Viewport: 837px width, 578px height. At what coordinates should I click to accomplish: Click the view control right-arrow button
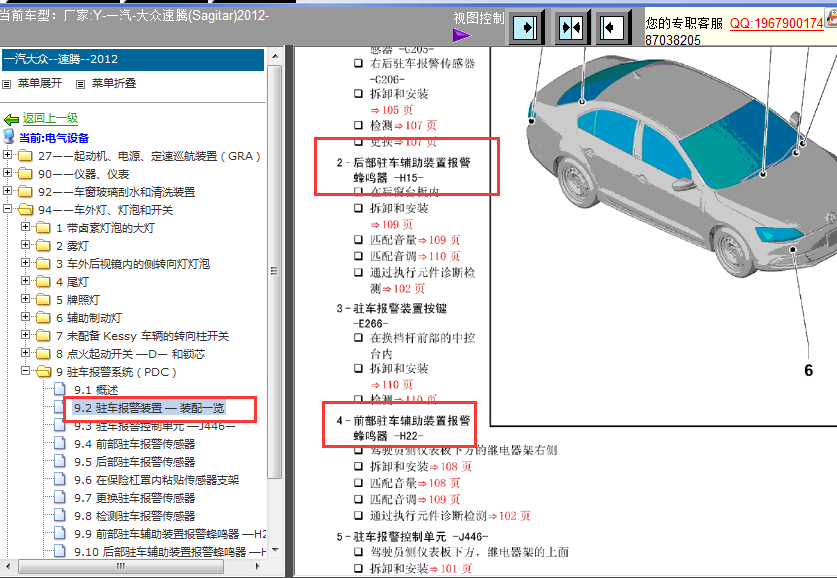coord(526,27)
